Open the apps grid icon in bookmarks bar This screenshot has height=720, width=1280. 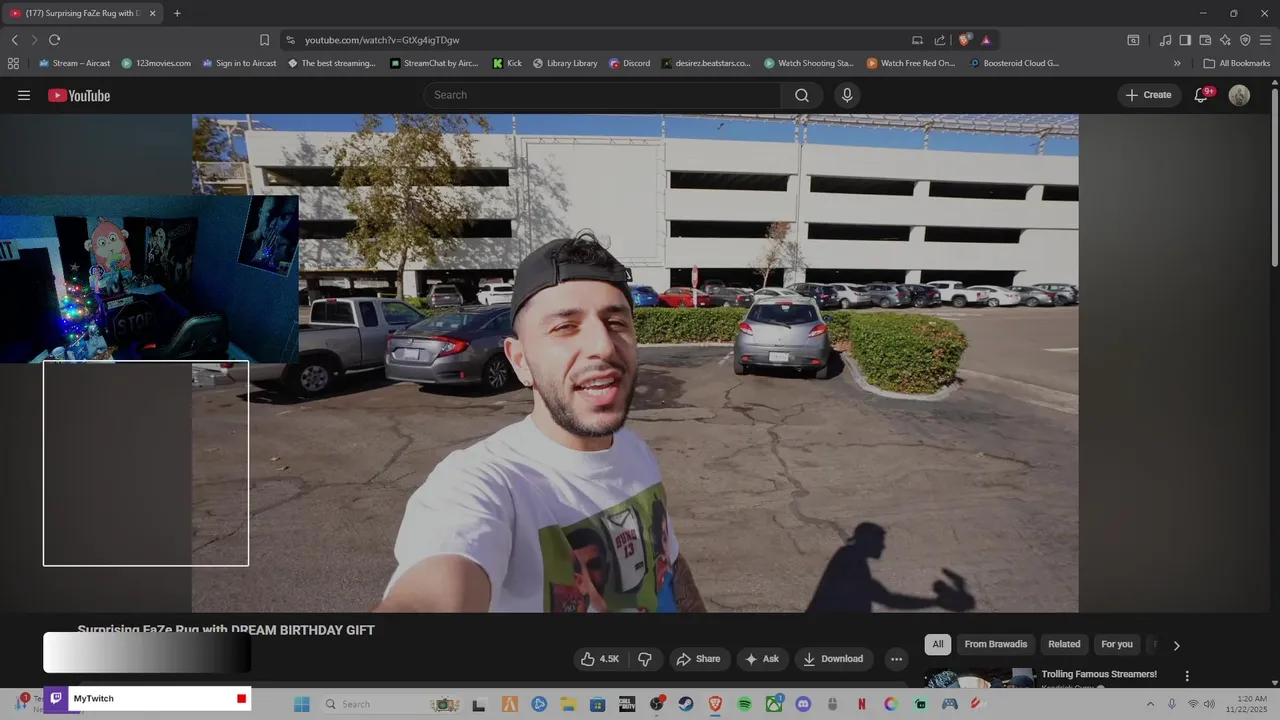coord(13,63)
